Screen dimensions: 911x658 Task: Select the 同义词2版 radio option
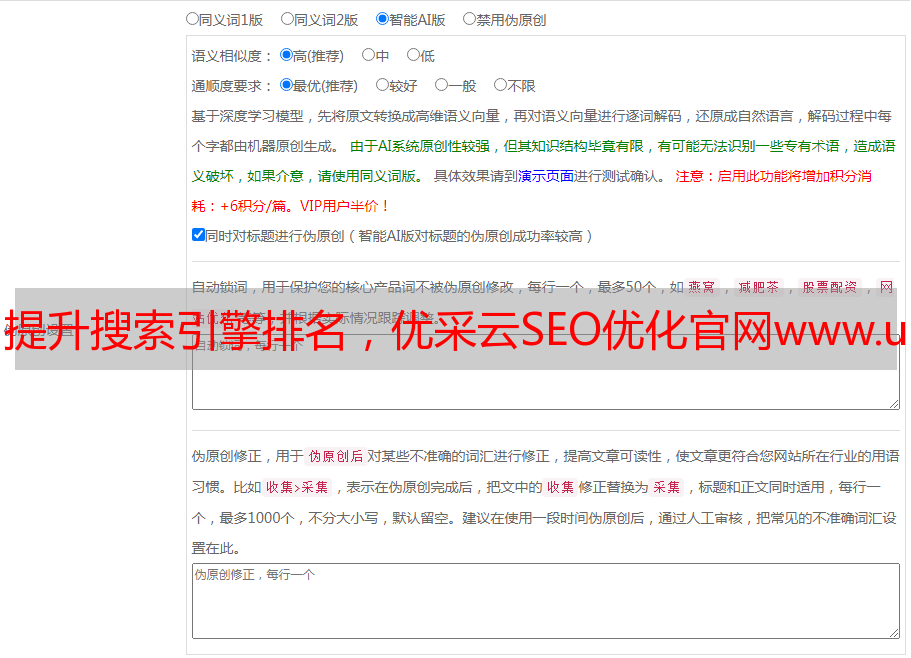(x=287, y=19)
